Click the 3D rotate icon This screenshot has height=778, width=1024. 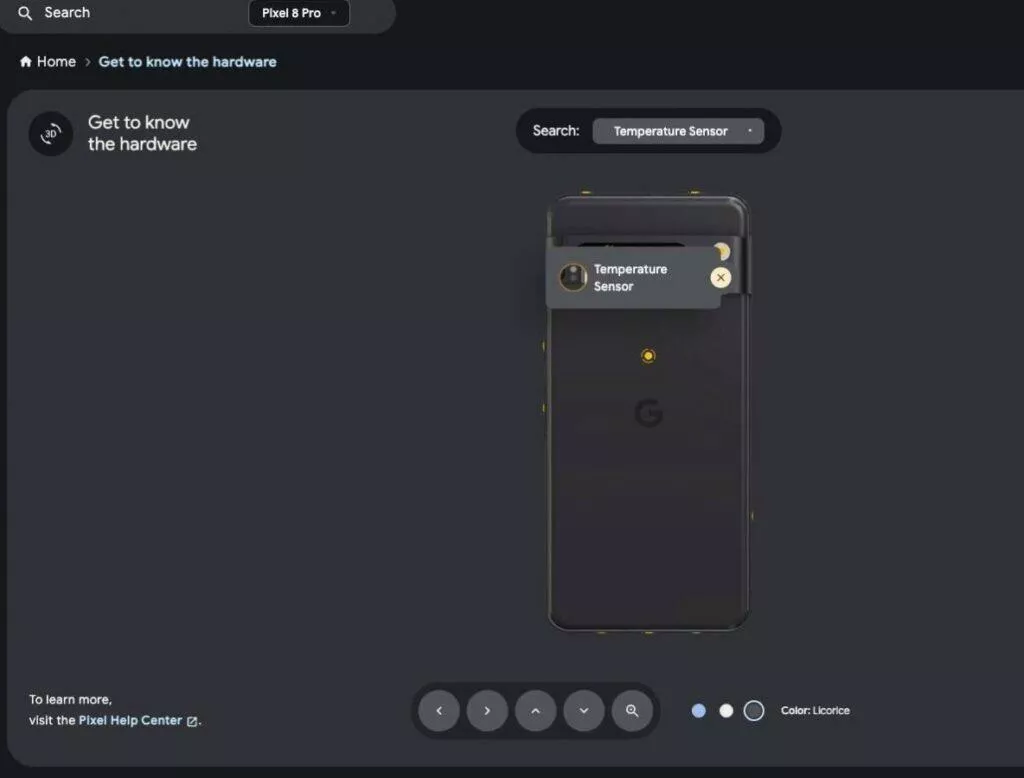click(51, 134)
